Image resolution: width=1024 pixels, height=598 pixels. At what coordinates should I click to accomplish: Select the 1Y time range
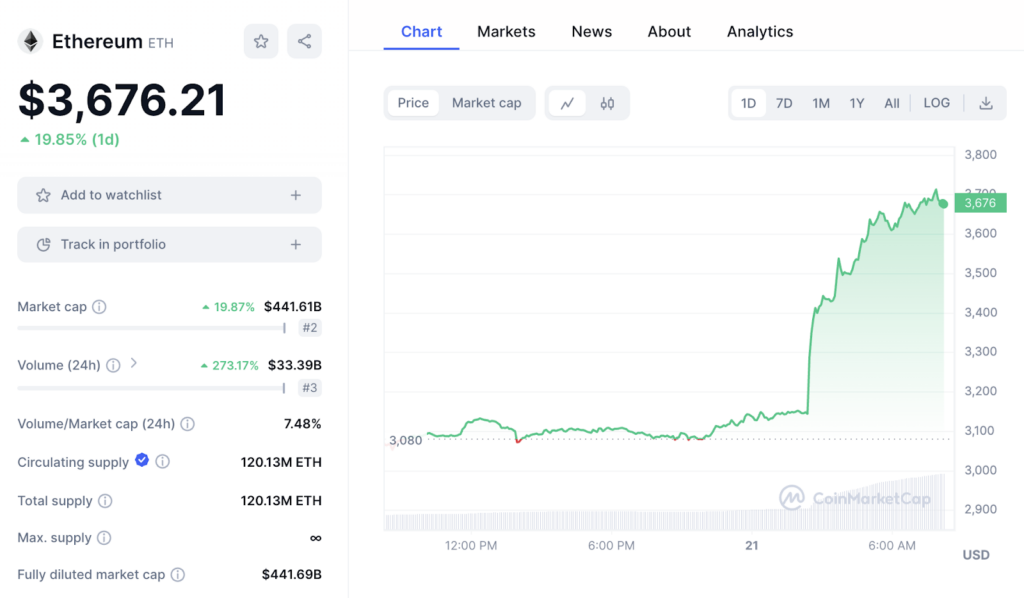click(856, 103)
